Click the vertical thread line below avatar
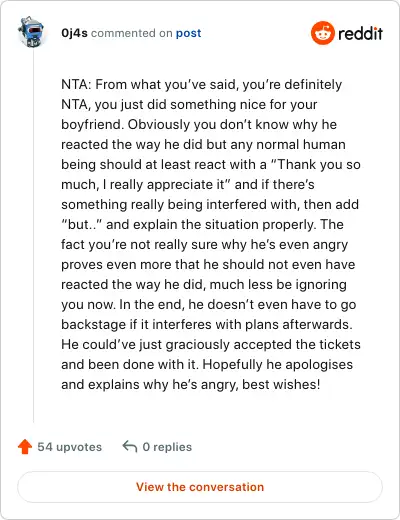 click(33, 235)
